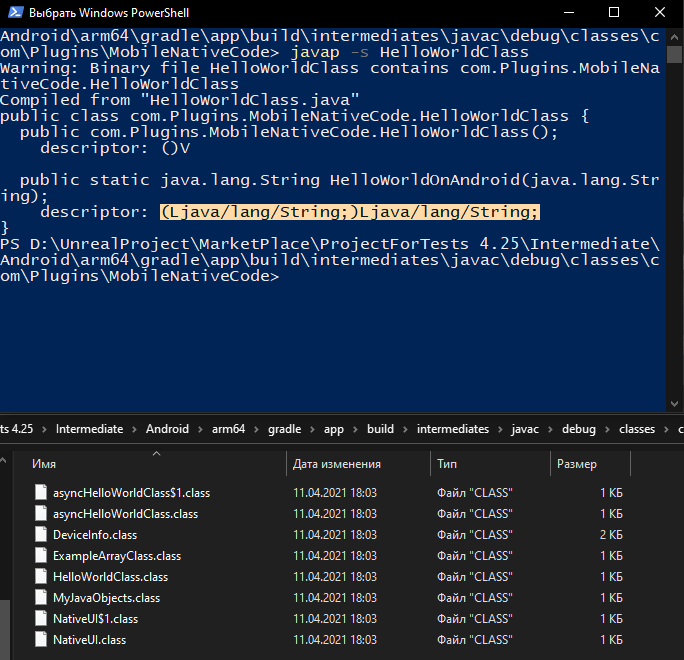The image size is (684, 660).
Task: Click the '2 КБ' size of DeviceInfo.class
Action: tap(611, 535)
